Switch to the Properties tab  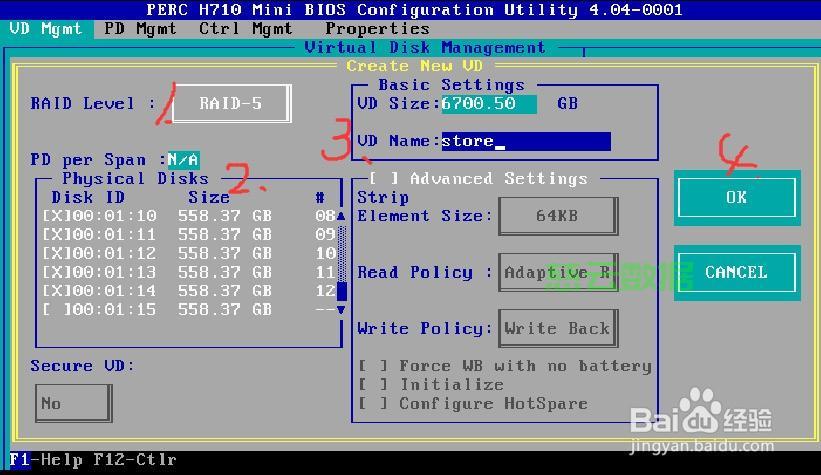point(377,29)
